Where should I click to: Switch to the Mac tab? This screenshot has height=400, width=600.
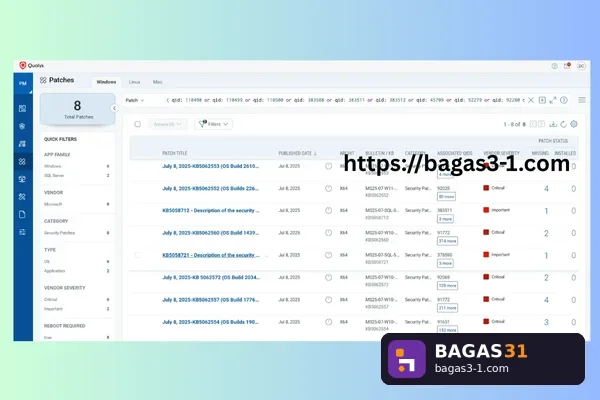pos(157,82)
